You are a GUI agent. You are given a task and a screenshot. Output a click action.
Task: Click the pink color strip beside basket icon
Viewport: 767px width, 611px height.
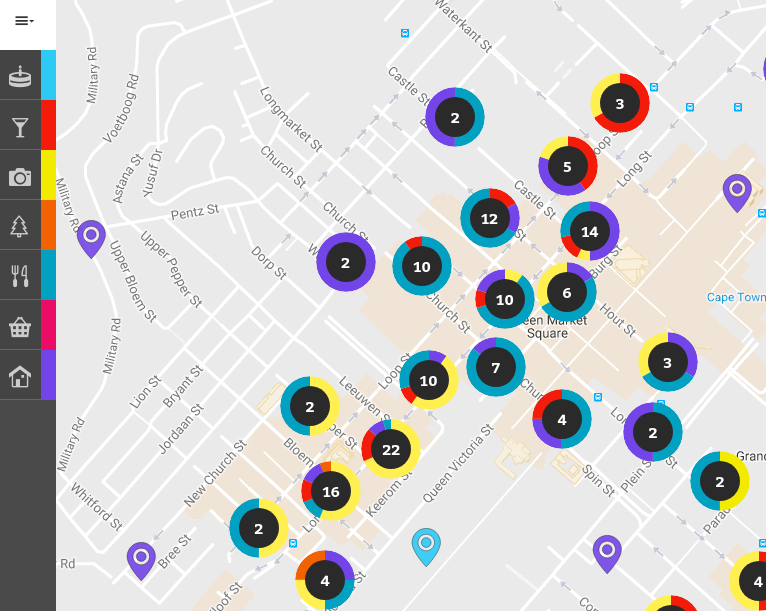pos(48,325)
